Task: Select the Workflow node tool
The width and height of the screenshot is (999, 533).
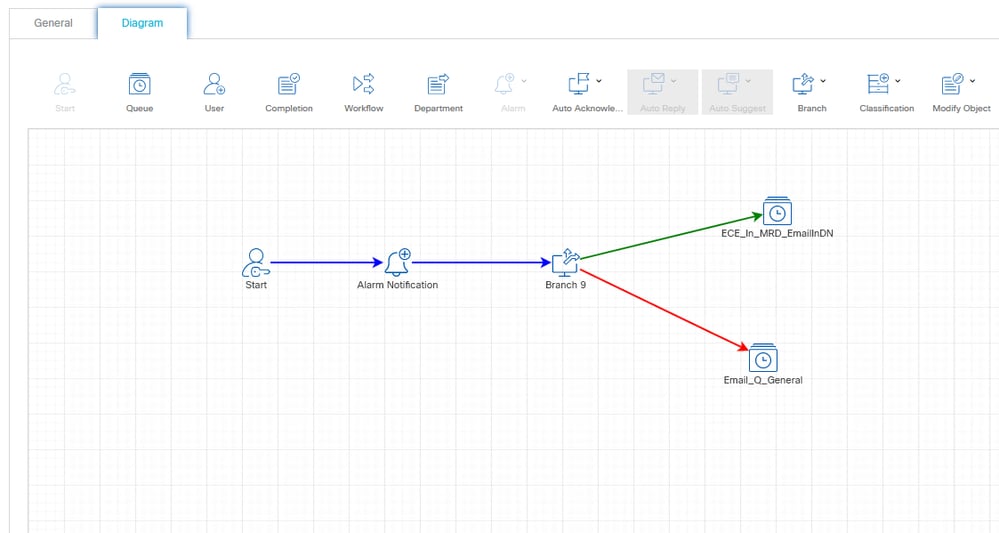Action: pyautogui.click(x=364, y=84)
